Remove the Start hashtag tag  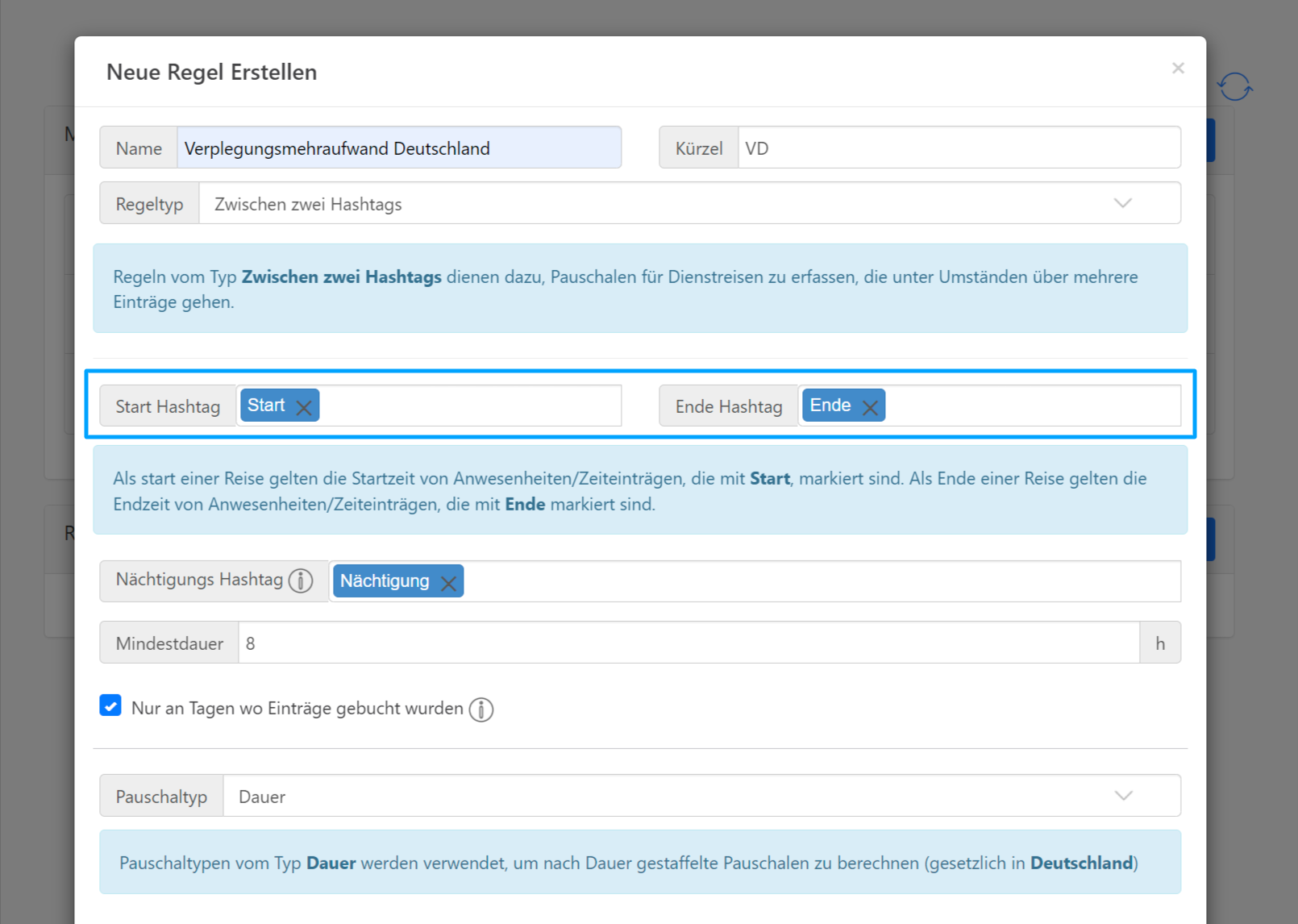point(304,407)
